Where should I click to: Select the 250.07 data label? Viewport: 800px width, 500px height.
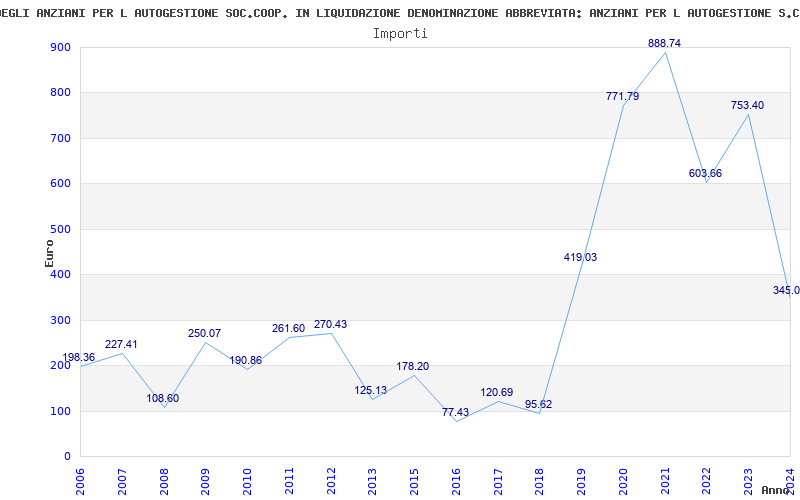[x=205, y=334]
